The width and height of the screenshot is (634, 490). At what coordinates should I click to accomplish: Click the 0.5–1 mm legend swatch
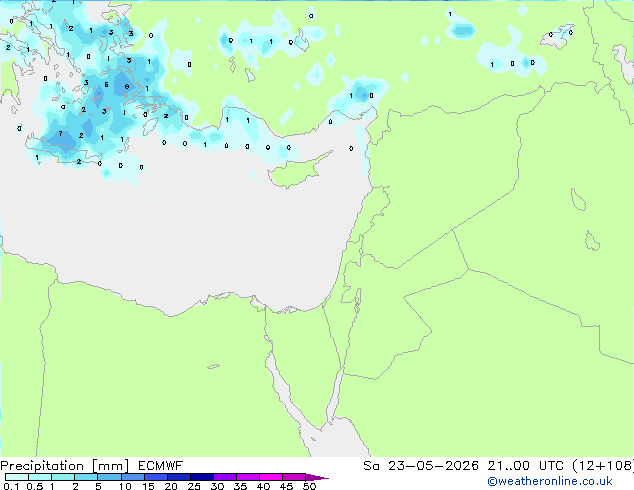pos(40,477)
